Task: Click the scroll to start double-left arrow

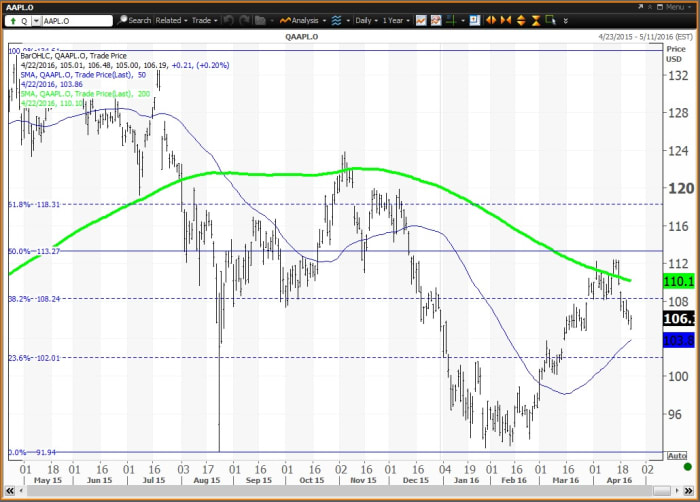Action: tap(9, 491)
